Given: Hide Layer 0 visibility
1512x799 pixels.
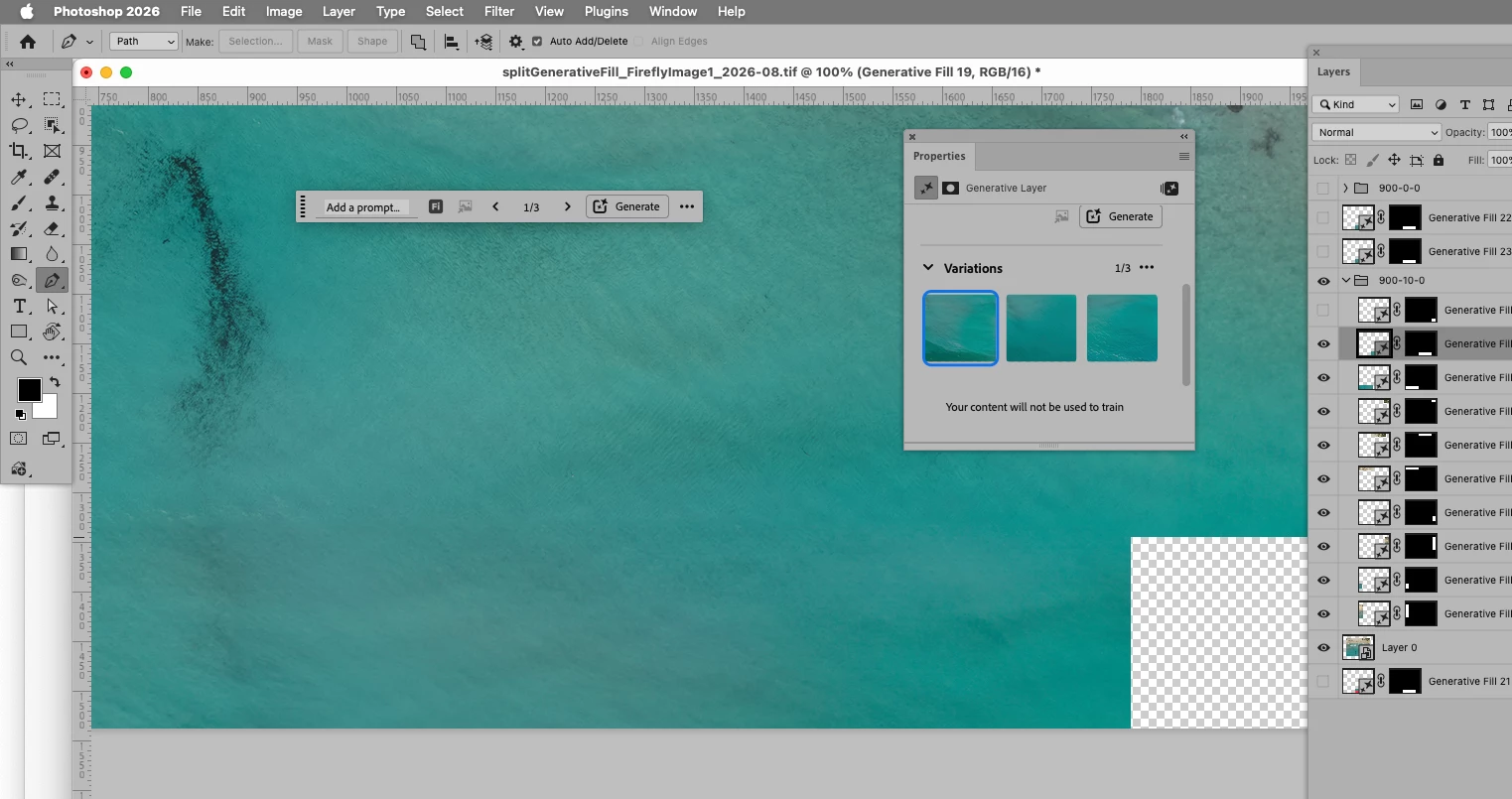Looking at the screenshot, I should tap(1323, 647).
